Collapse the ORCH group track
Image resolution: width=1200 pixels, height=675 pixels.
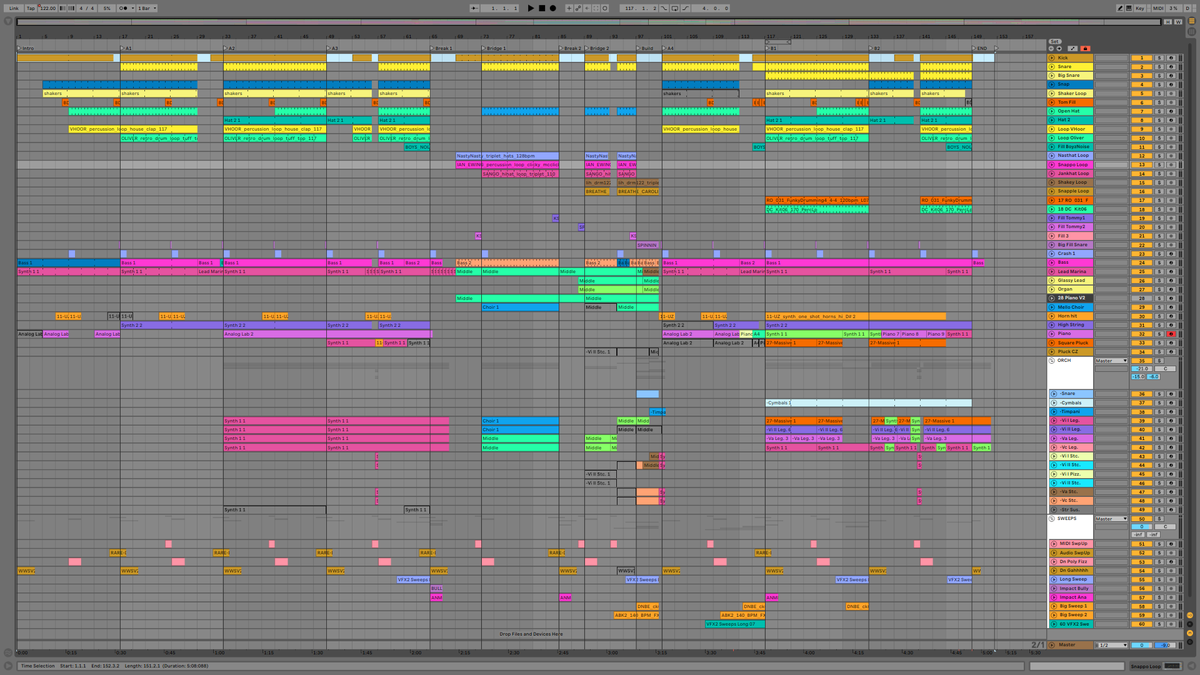(1052, 360)
